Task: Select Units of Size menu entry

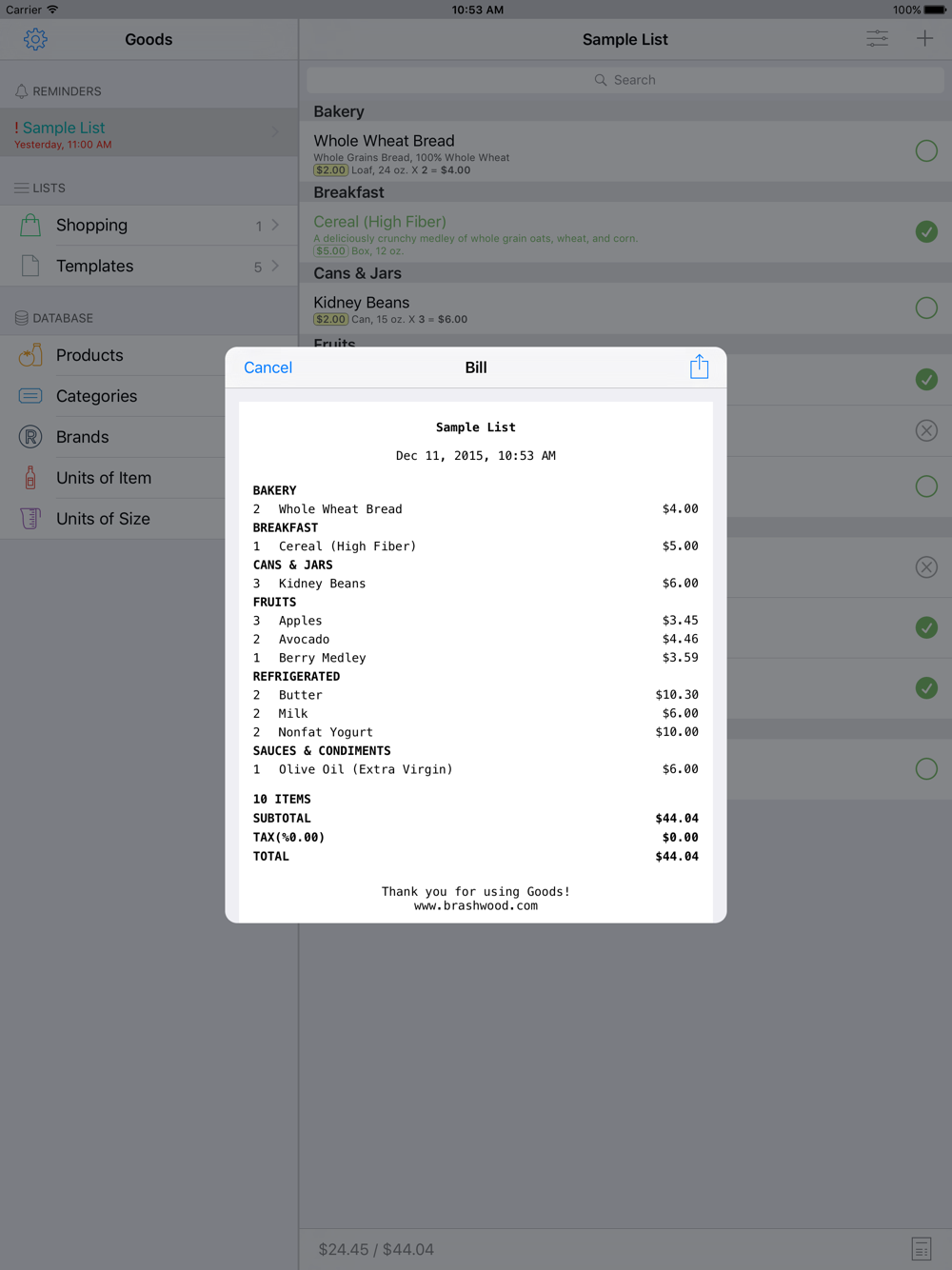Action: (x=103, y=519)
